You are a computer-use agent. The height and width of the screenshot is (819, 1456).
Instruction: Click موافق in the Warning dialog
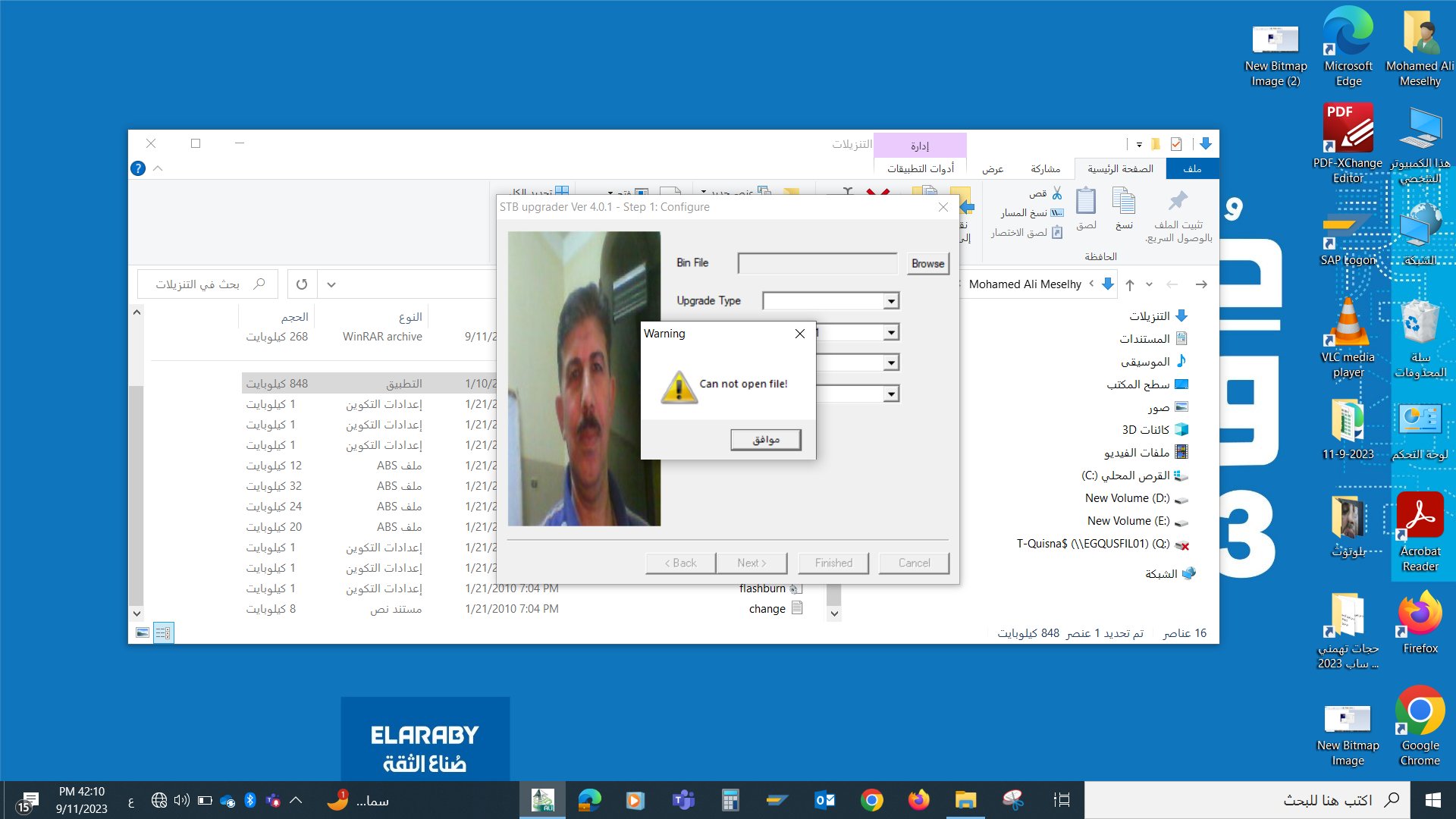click(766, 440)
